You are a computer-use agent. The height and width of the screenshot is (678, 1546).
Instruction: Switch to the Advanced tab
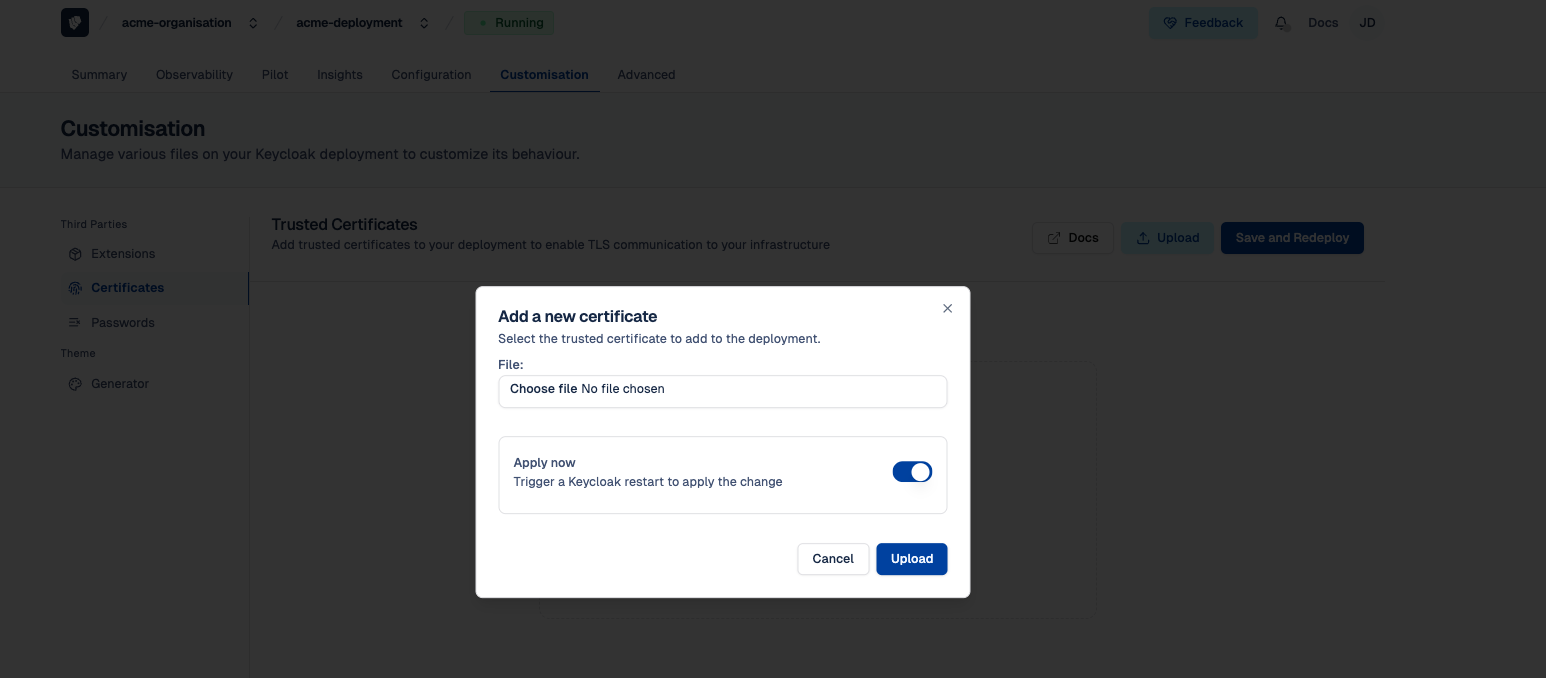[646, 75]
